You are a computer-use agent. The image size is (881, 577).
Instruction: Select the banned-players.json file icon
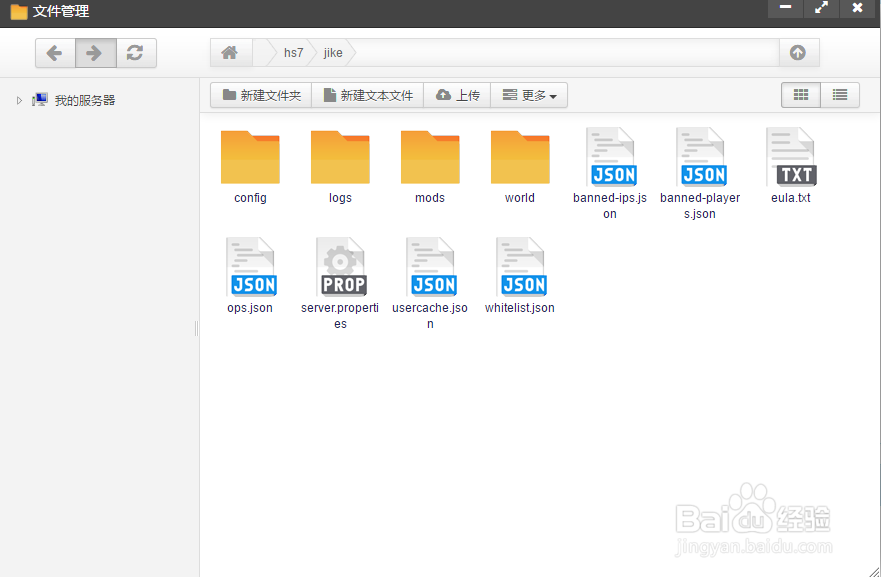[x=701, y=157]
